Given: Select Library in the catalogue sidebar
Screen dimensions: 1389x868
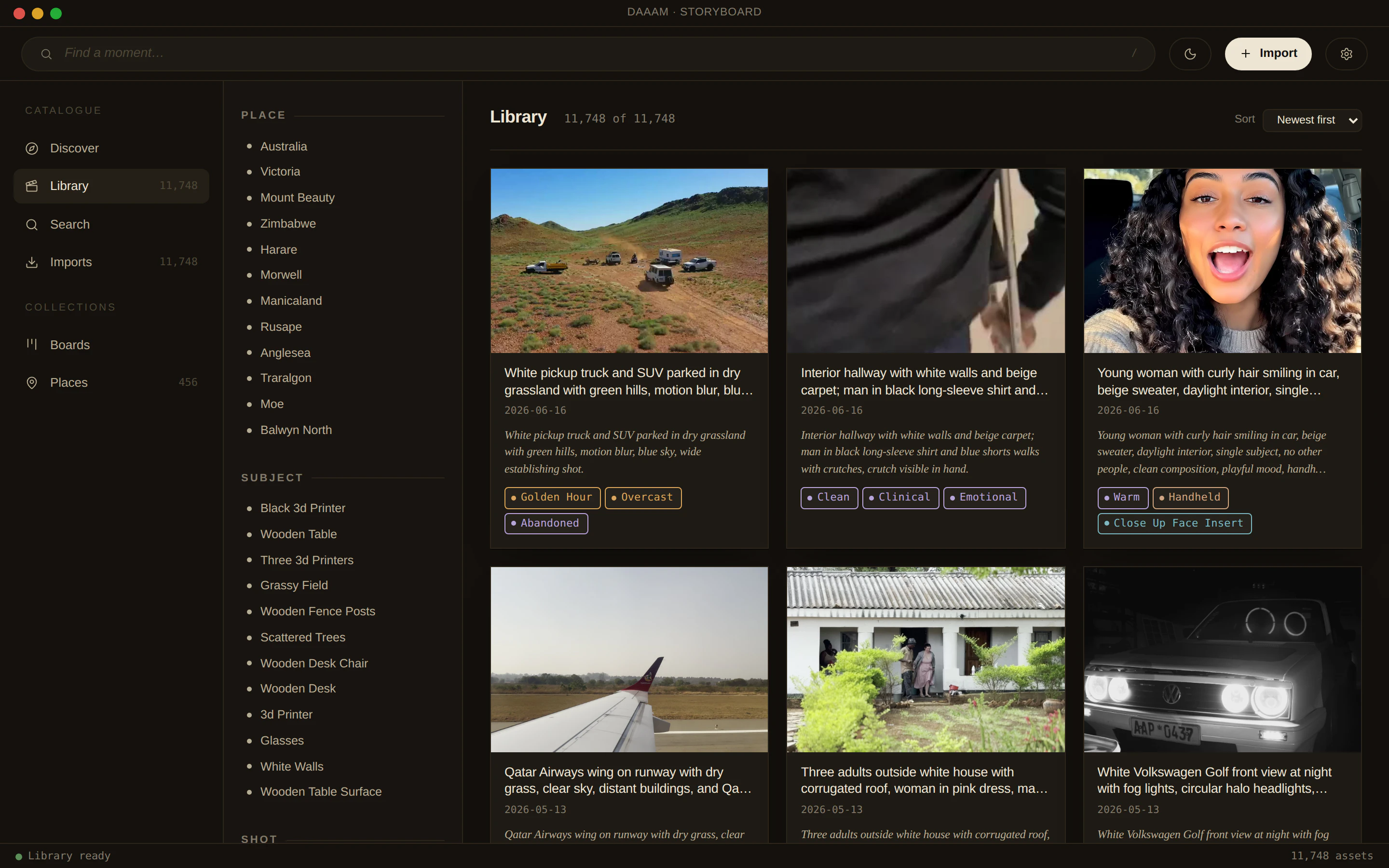Looking at the screenshot, I should pos(111,186).
